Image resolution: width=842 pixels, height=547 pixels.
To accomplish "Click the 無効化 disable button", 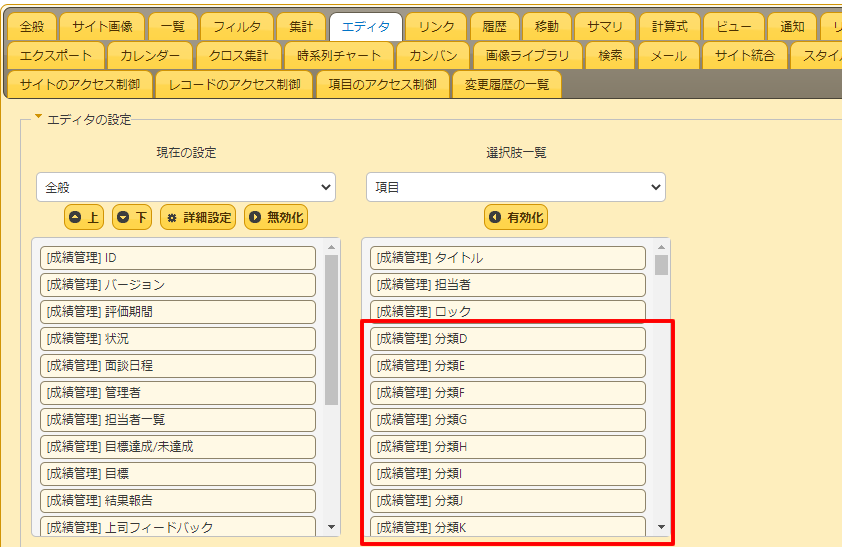I will coord(276,217).
